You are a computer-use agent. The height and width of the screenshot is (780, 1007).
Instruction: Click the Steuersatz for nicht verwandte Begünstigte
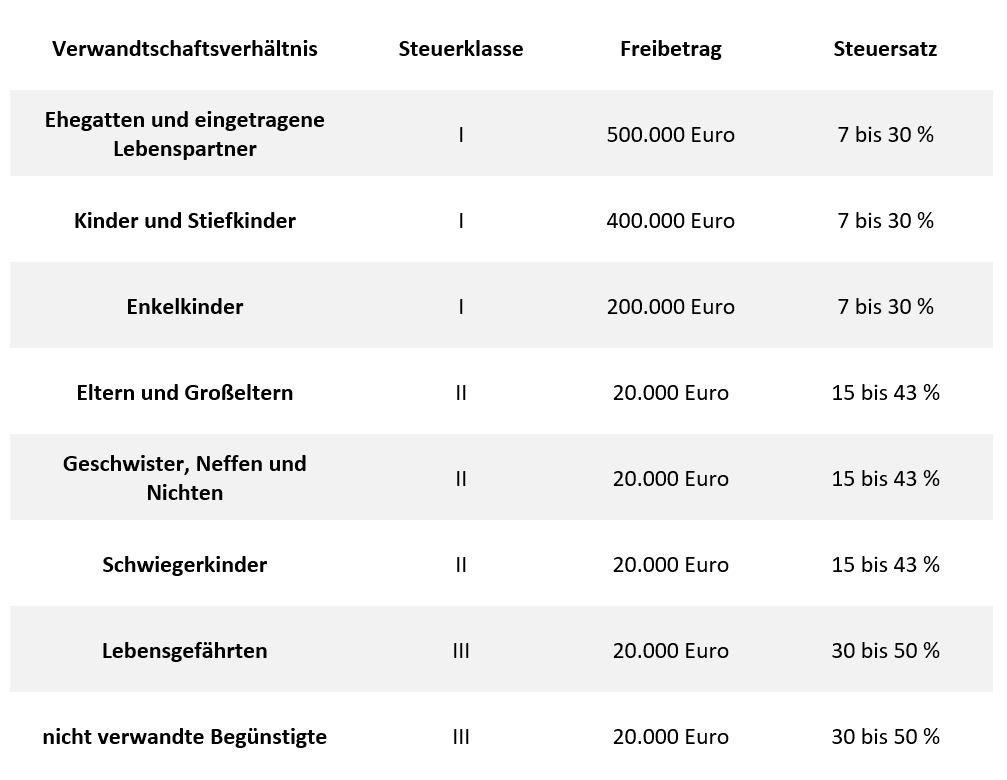tap(885, 737)
